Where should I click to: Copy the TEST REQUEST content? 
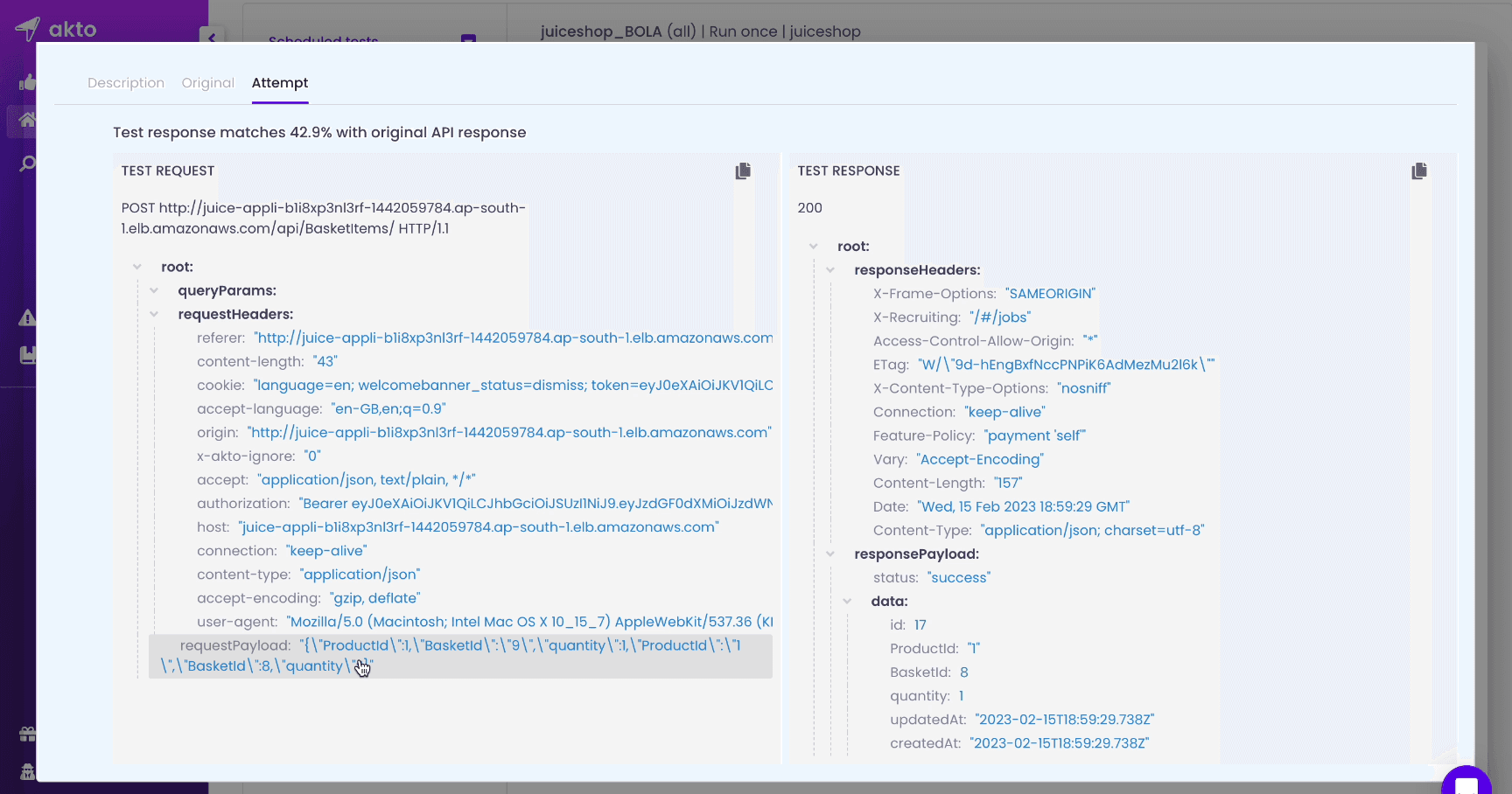(743, 171)
